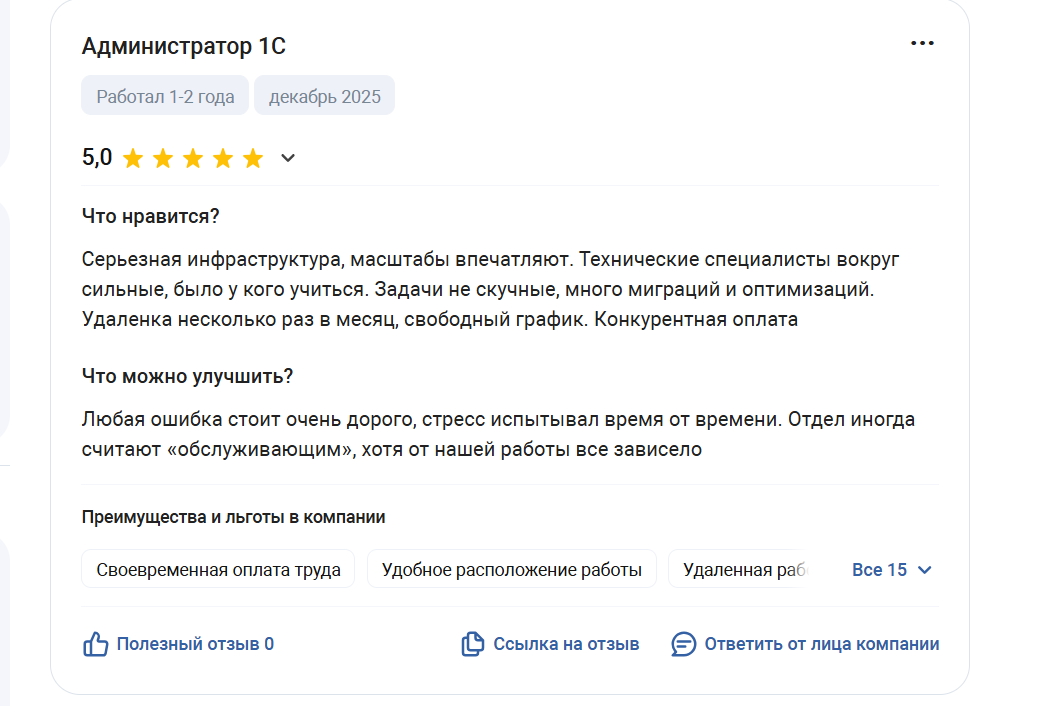Click "Ответить от лица компании" link
This screenshot has height=706, width=1039.
822,644
